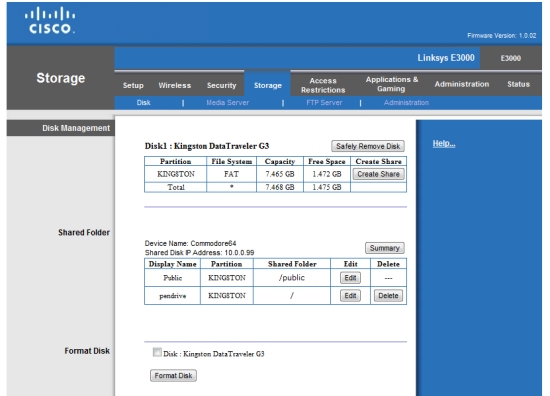The height and width of the screenshot is (396, 550).
Task: Click the Firmware Version 1.0.02 text
Action: [502, 36]
